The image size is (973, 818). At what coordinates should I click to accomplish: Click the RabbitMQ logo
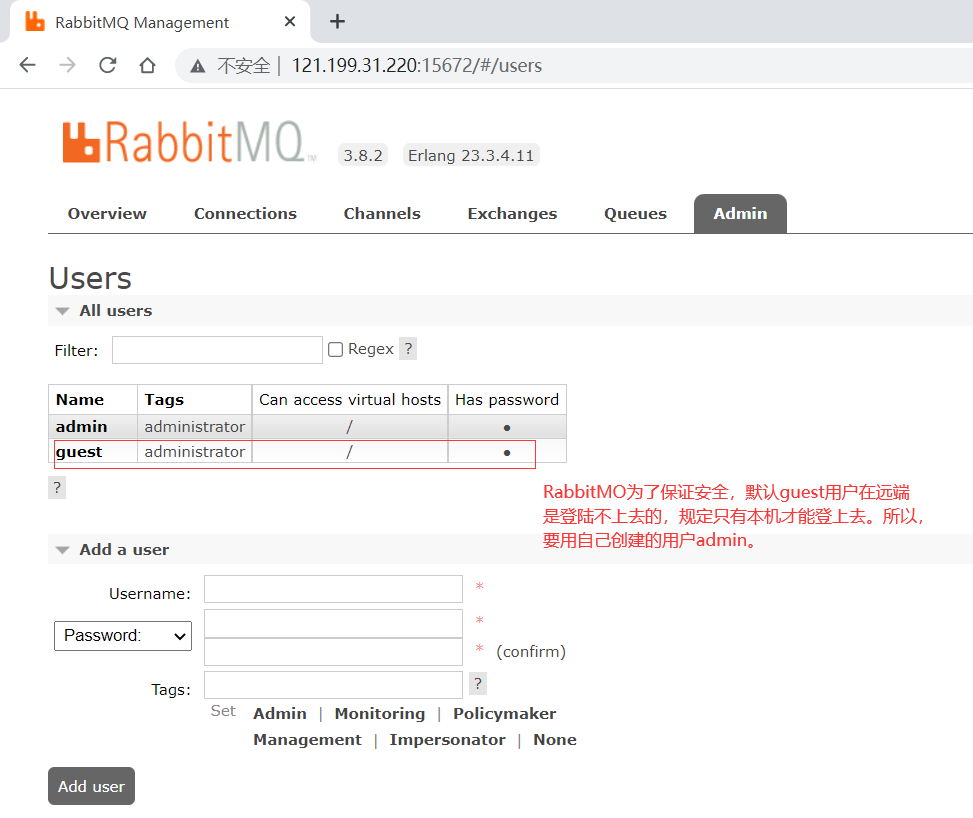(x=189, y=142)
